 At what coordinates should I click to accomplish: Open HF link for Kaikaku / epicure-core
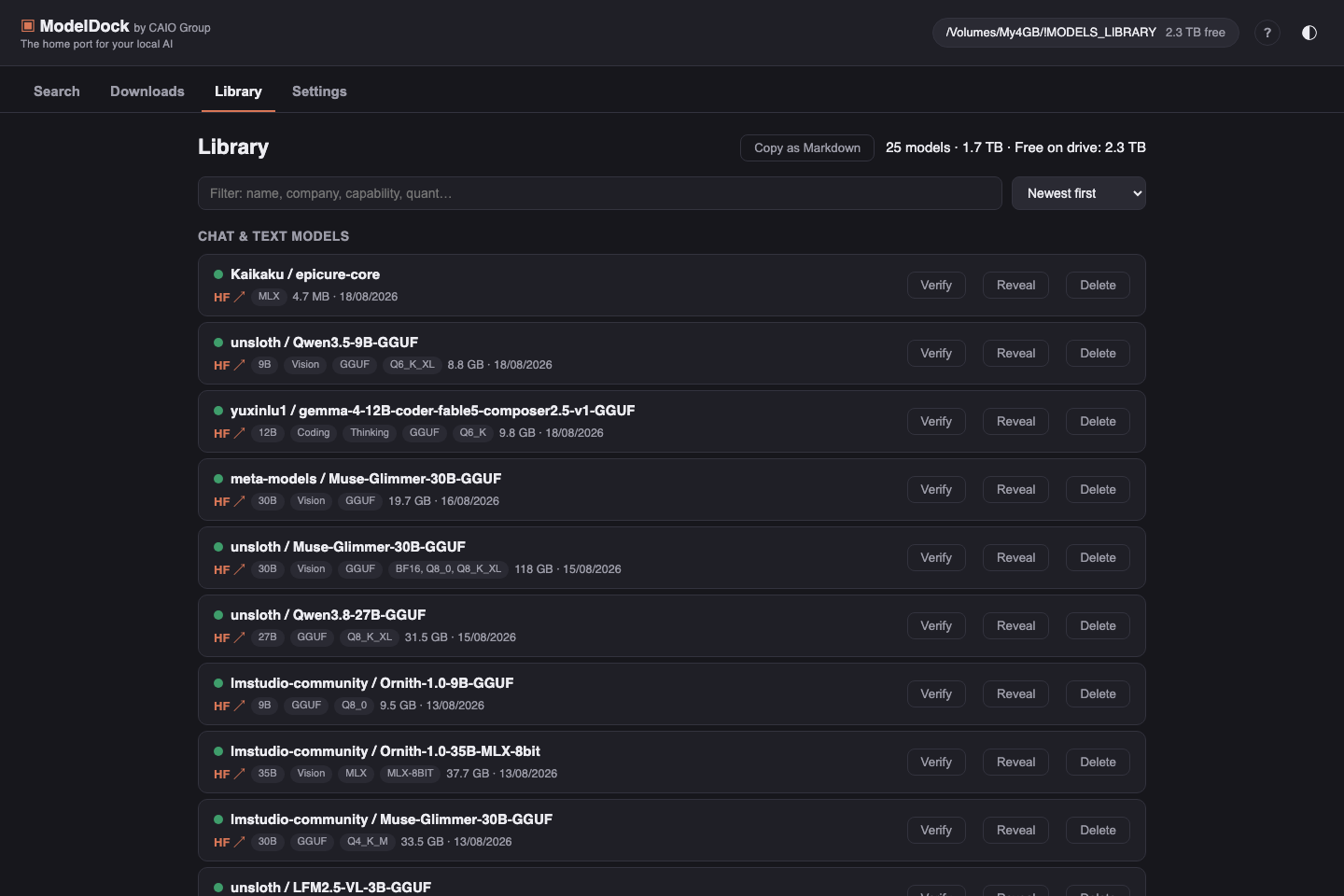point(229,297)
